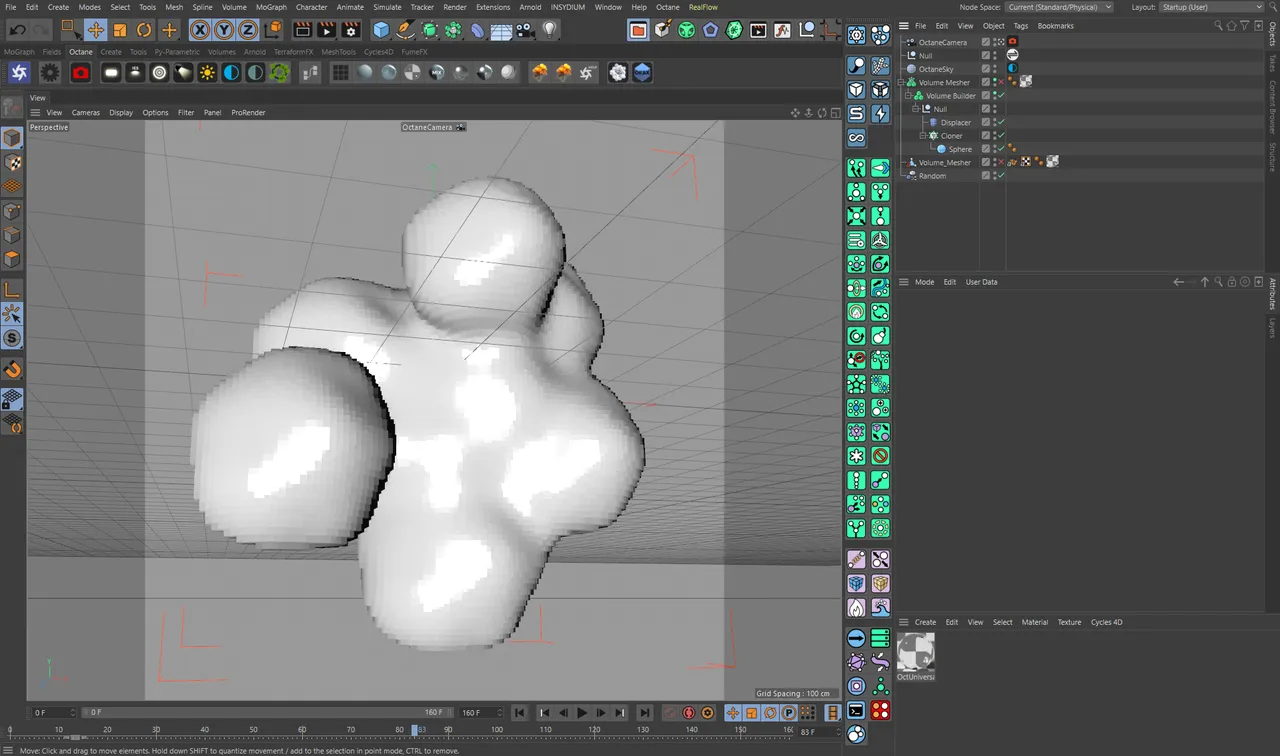The width and height of the screenshot is (1280, 756).
Task: Click search icon in Object Manager
Action: [1218, 25]
